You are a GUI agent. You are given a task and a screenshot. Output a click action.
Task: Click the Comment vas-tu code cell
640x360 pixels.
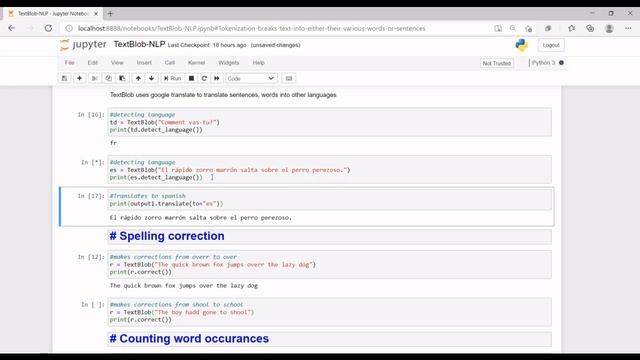coord(329,122)
